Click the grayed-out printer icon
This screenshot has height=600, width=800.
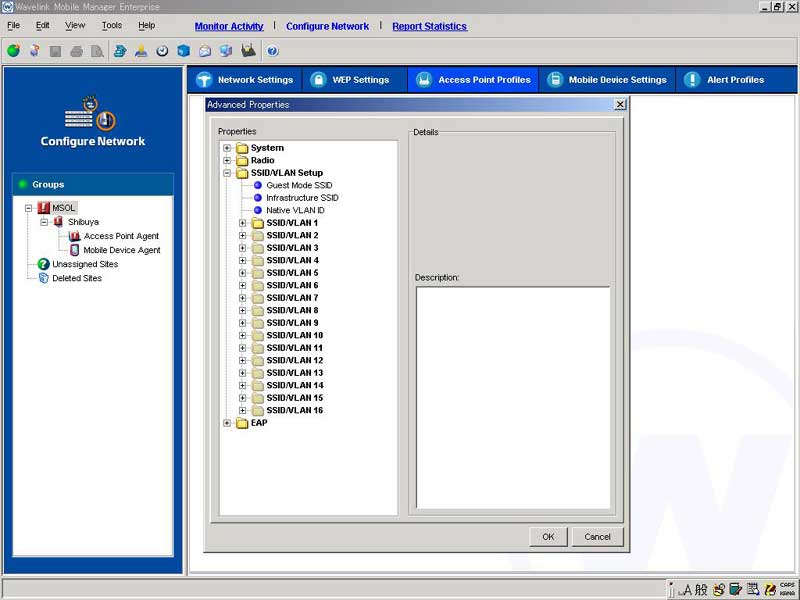[77, 51]
